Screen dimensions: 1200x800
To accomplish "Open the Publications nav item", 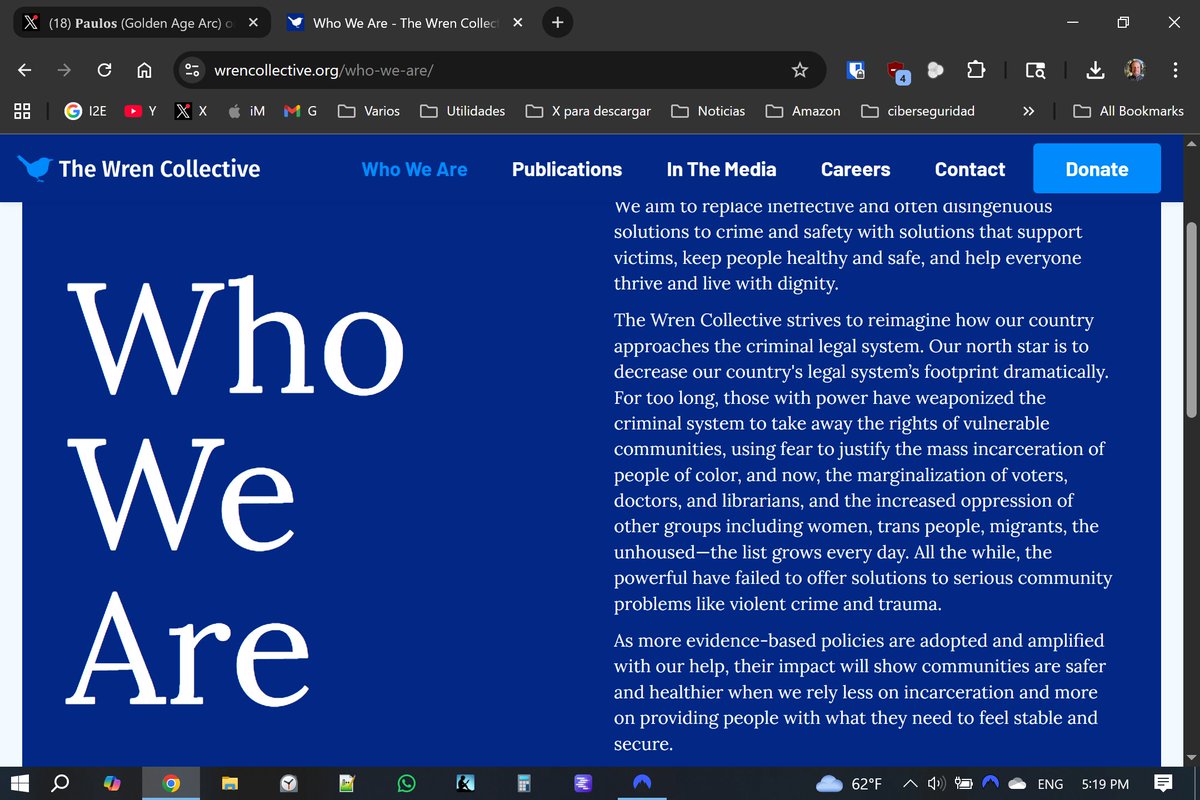I will click(567, 169).
